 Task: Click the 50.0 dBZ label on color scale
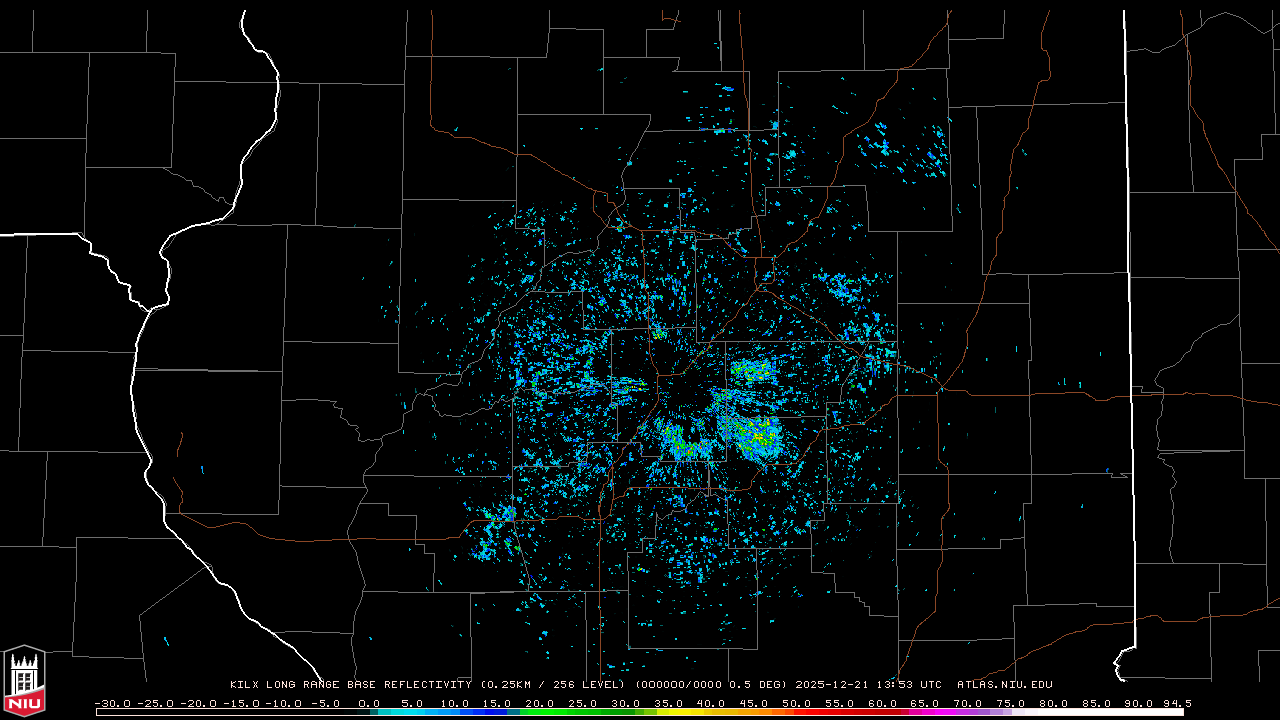(x=797, y=703)
